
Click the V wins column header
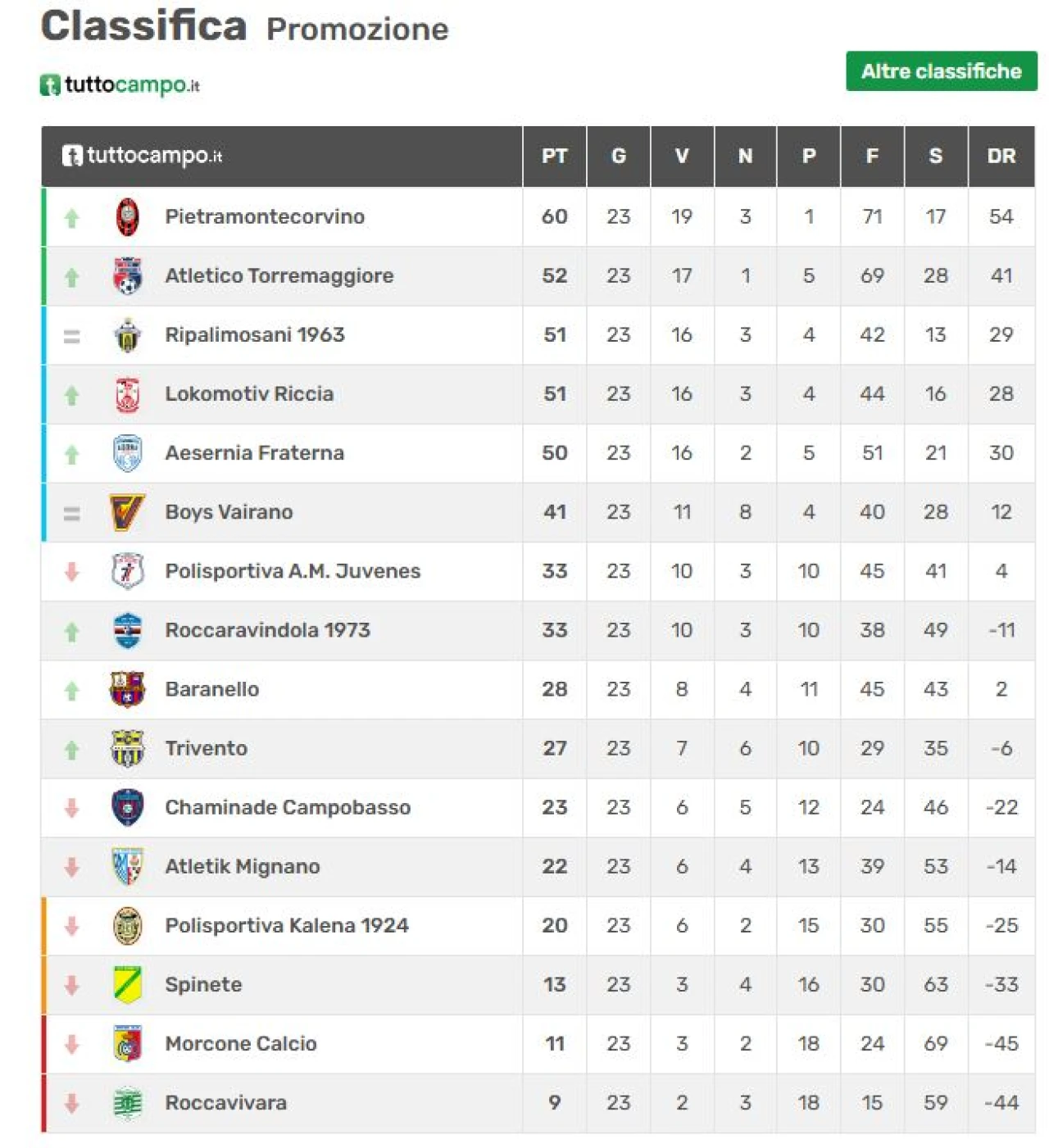tap(681, 157)
